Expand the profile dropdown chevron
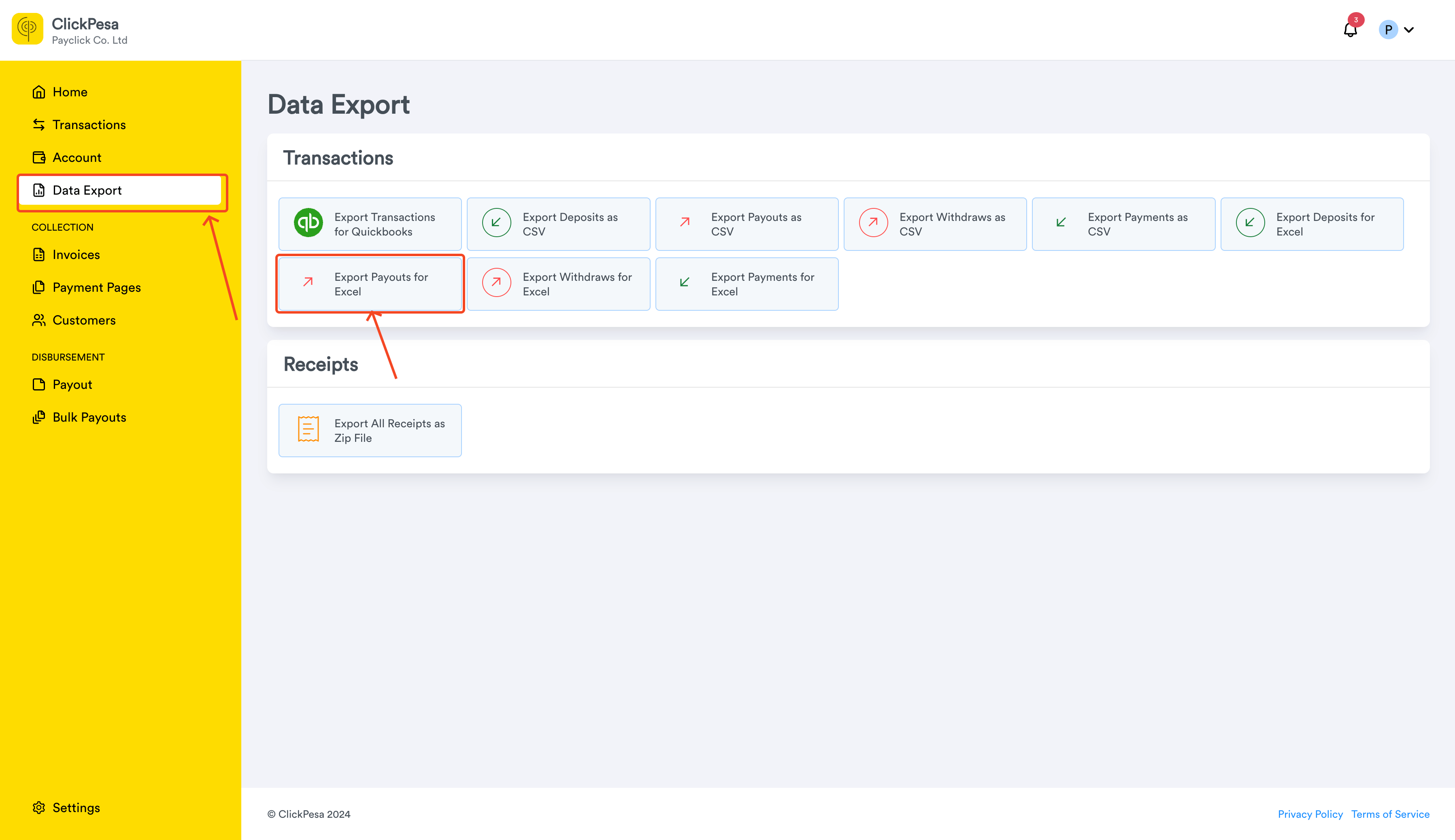Image resolution: width=1455 pixels, height=840 pixels. [x=1409, y=30]
